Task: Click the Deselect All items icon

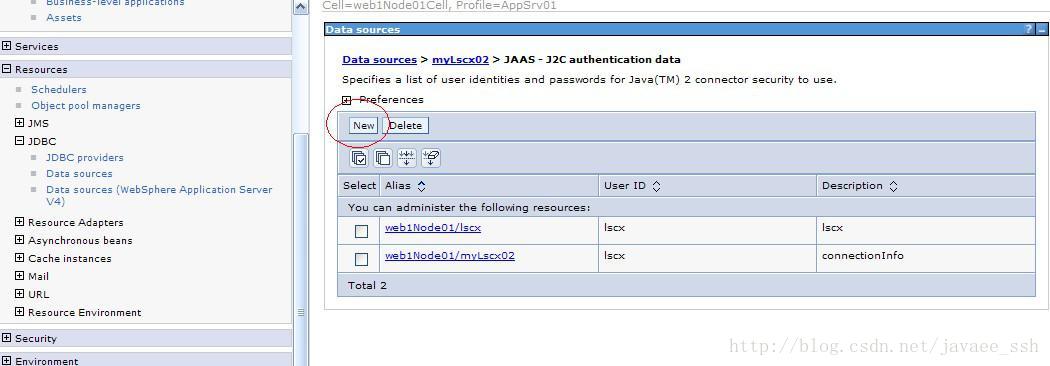Action: 383,158
